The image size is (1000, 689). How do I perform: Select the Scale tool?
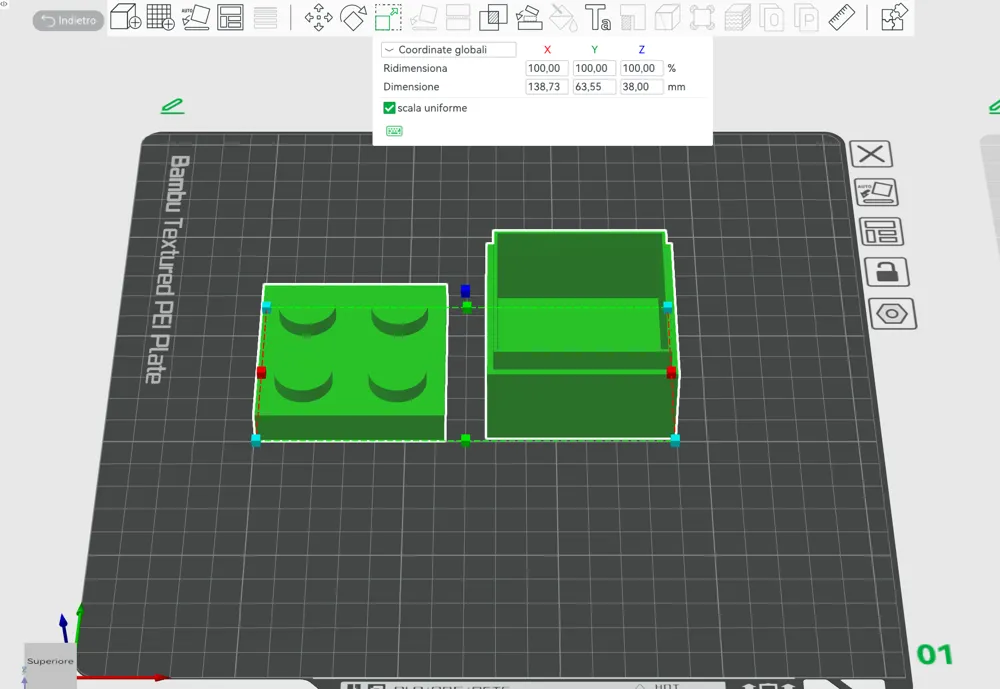(x=388, y=17)
